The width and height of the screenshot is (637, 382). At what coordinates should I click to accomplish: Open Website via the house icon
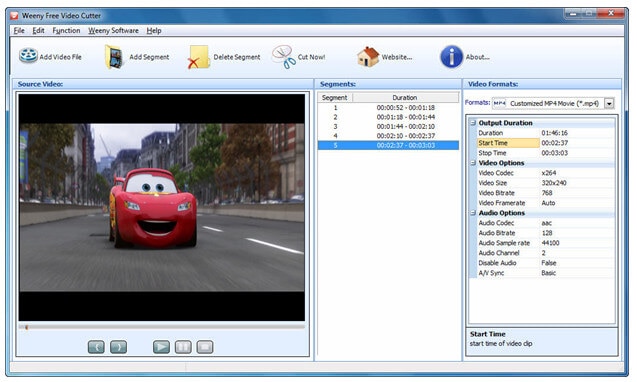[368, 56]
